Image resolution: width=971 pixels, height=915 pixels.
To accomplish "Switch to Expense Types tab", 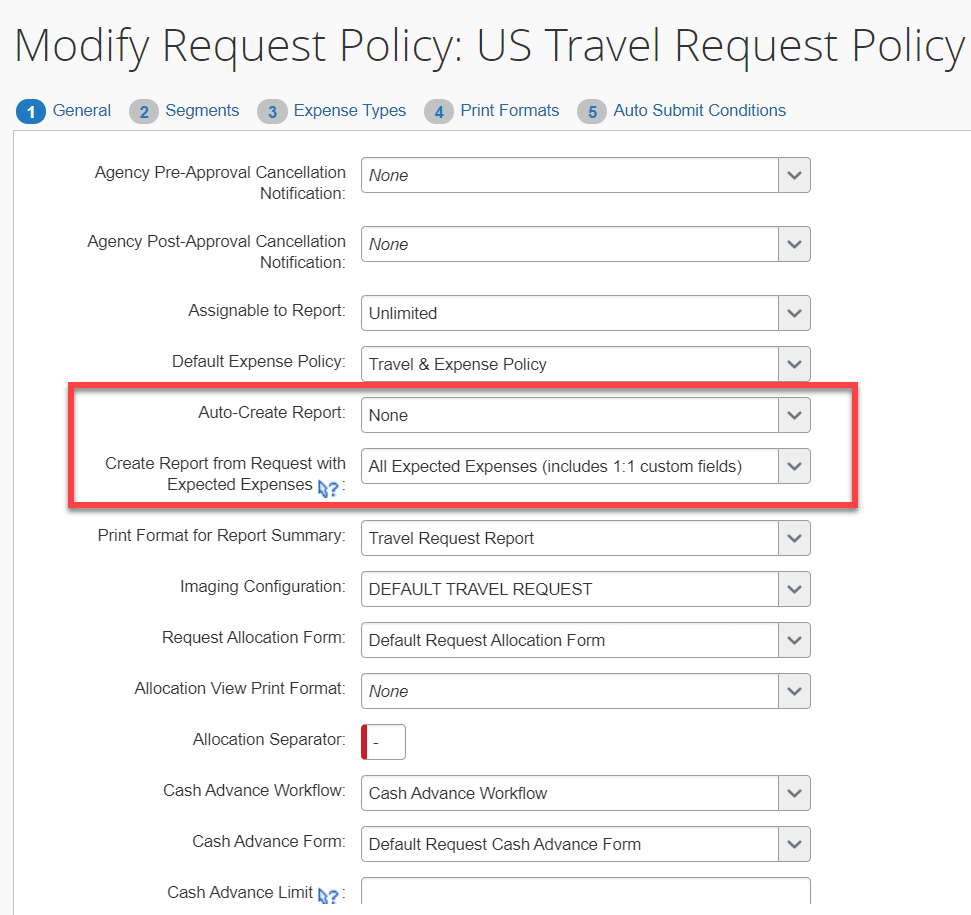I will 349,111.
